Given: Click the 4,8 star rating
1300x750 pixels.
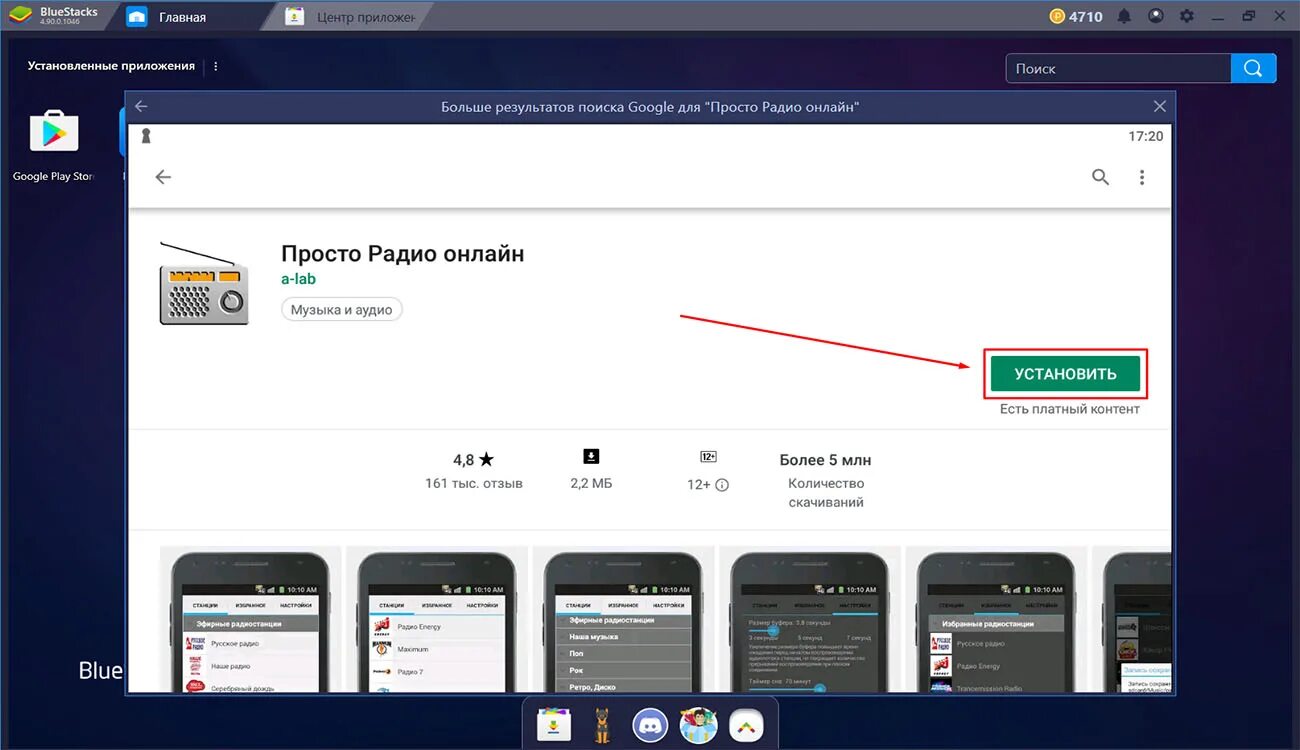Looking at the screenshot, I should point(473,460).
